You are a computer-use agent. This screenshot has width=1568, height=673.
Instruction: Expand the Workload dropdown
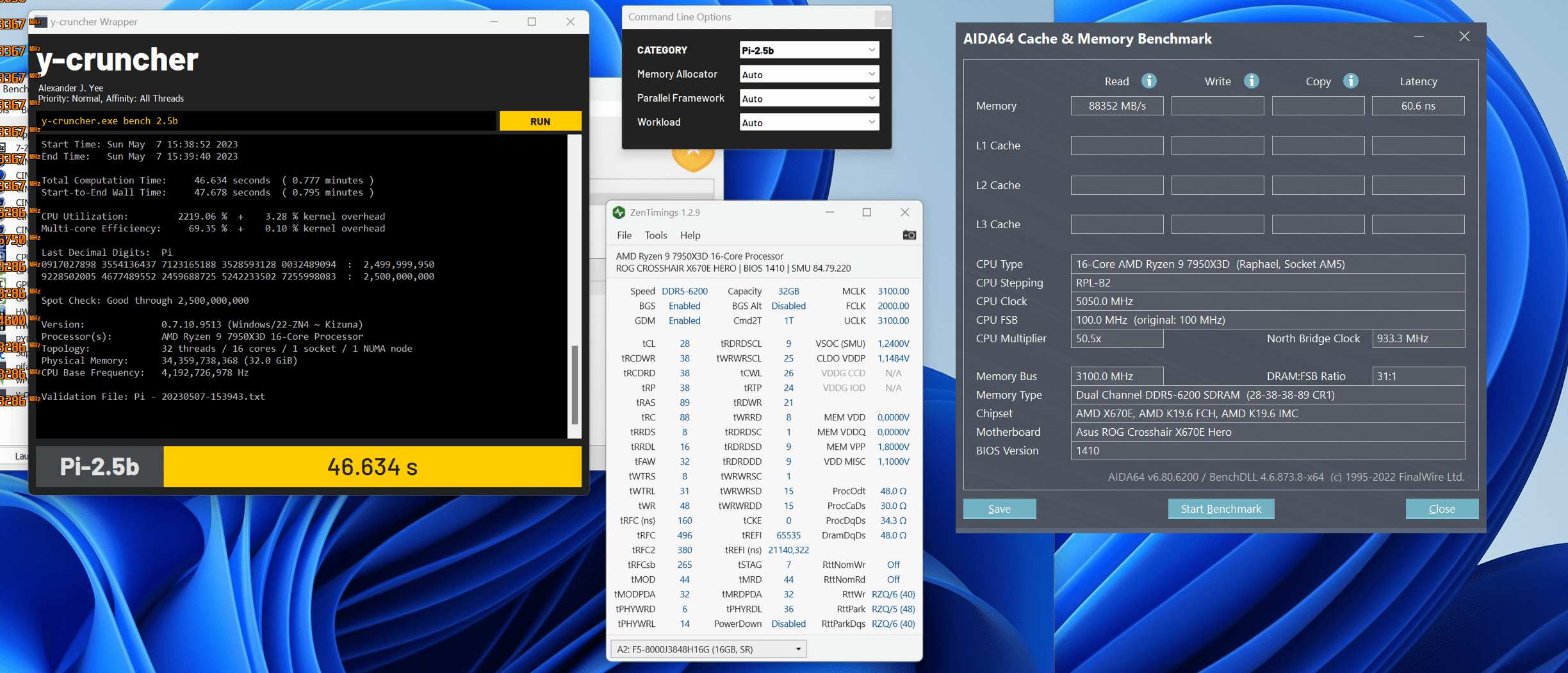[x=809, y=122]
